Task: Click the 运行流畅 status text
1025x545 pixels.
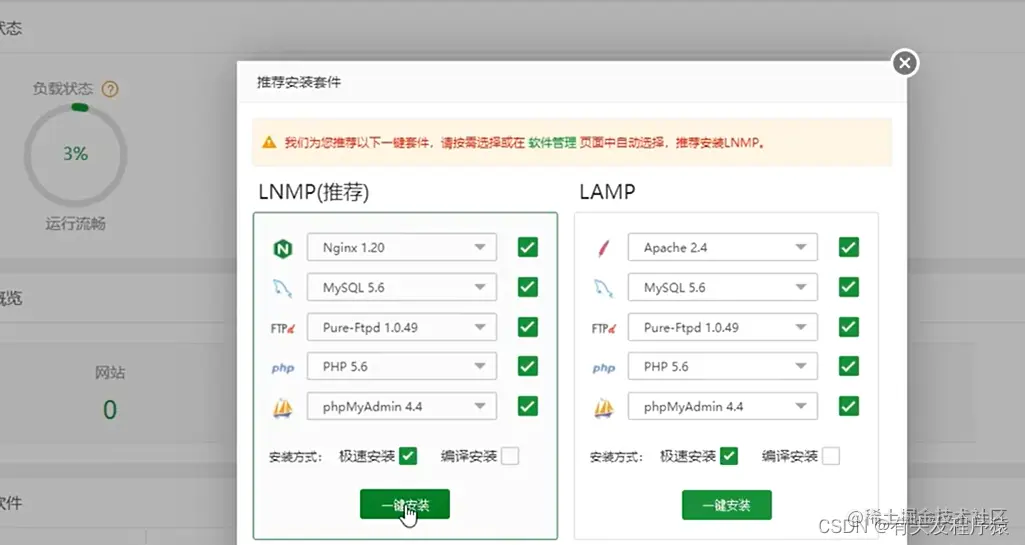Action: click(x=75, y=223)
